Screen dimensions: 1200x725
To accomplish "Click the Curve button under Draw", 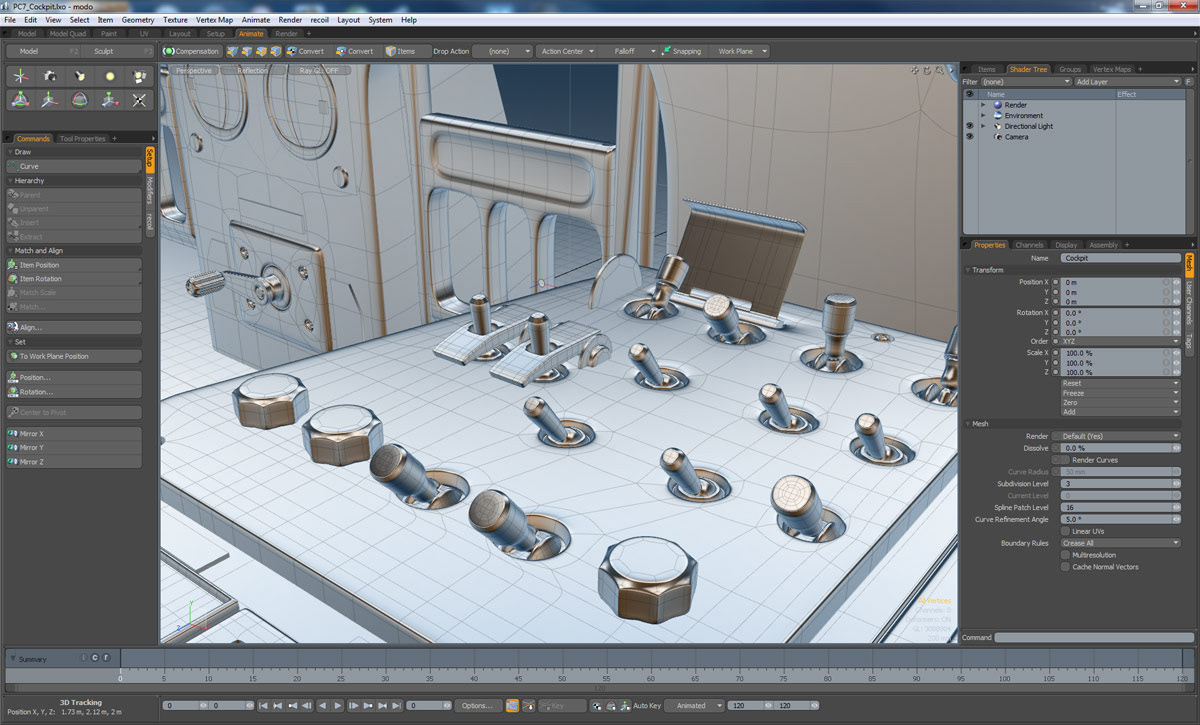I will (72, 166).
